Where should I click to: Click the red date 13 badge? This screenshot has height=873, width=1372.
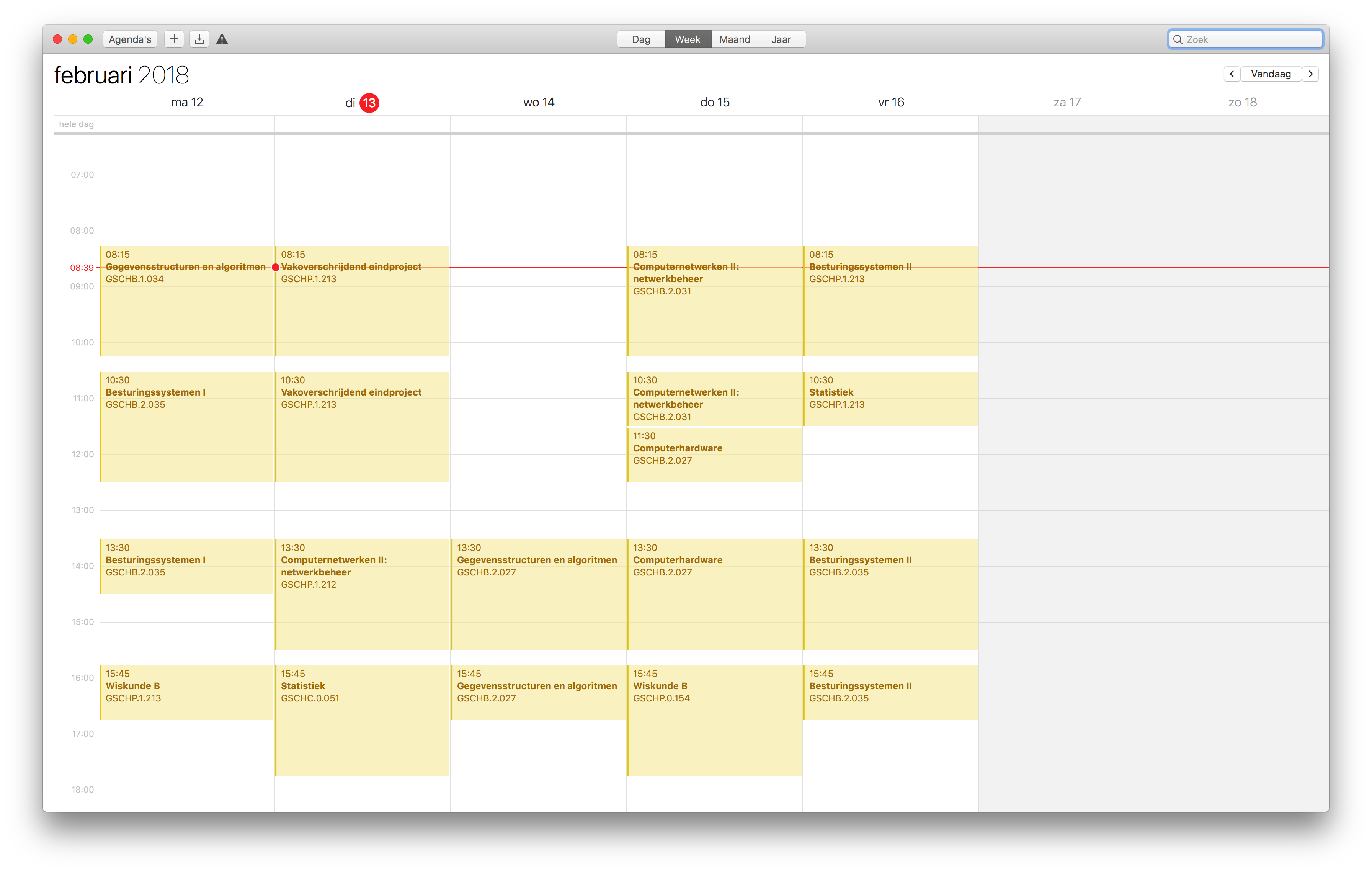click(x=369, y=103)
